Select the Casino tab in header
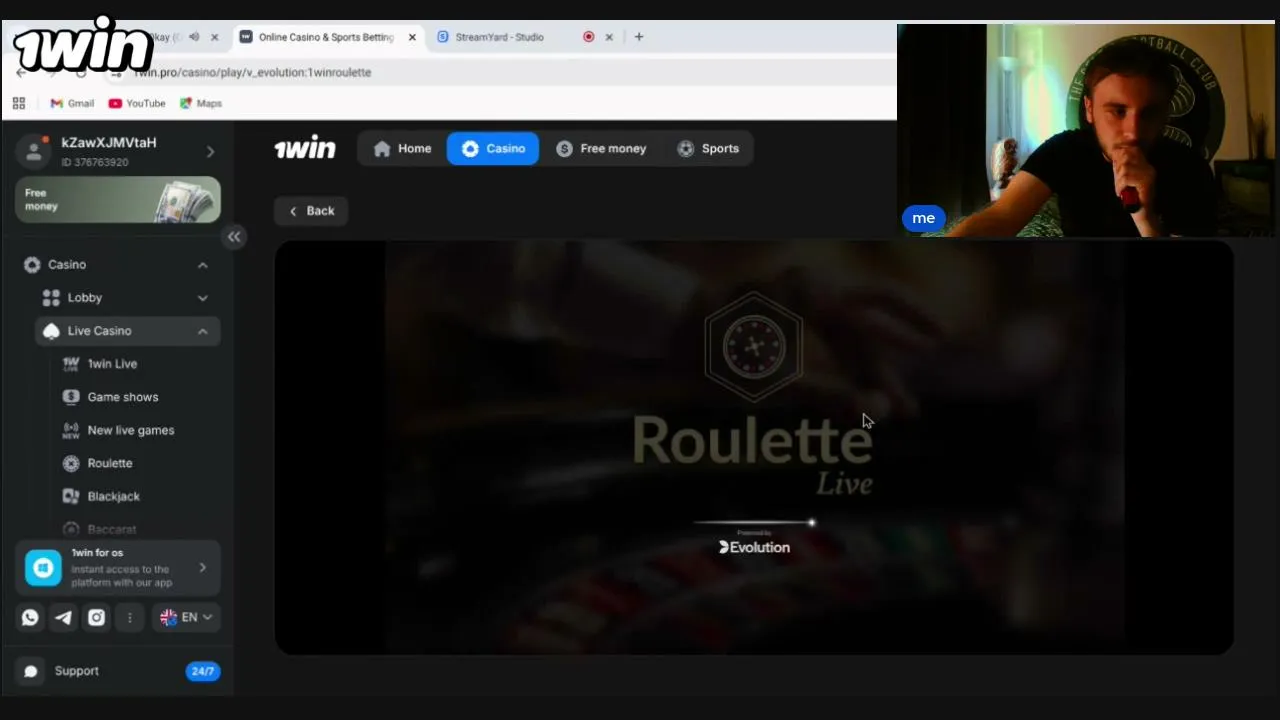Screen dimensions: 1280x720 [x=493, y=148]
